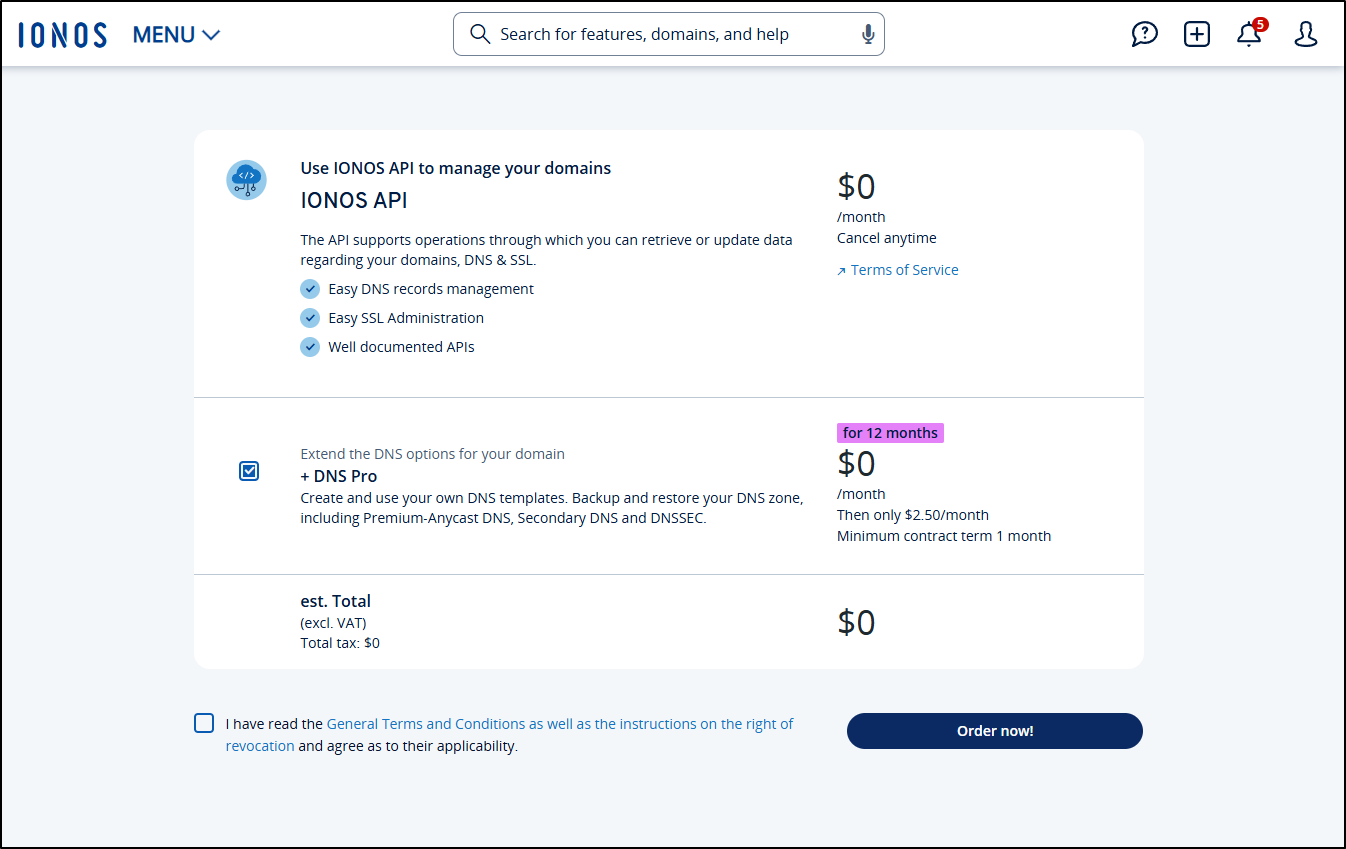The width and height of the screenshot is (1346, 849).
Task: Open the notifications bell icon
Action: point(1249,35)
